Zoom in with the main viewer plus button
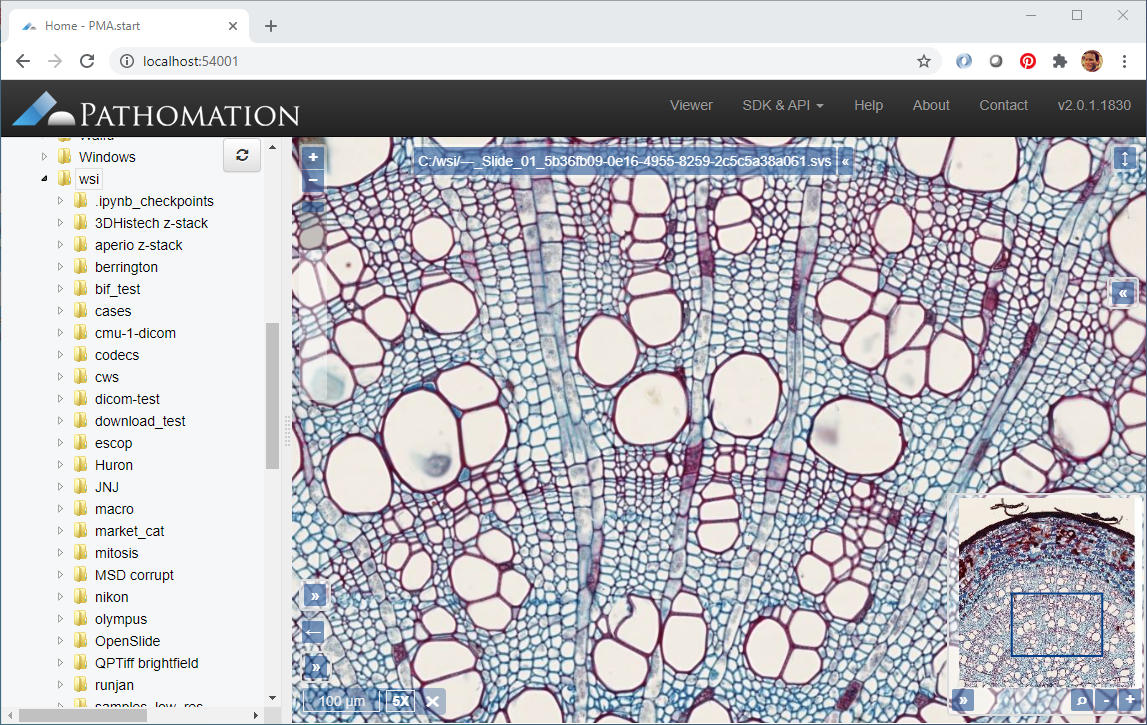 [313, 157]
